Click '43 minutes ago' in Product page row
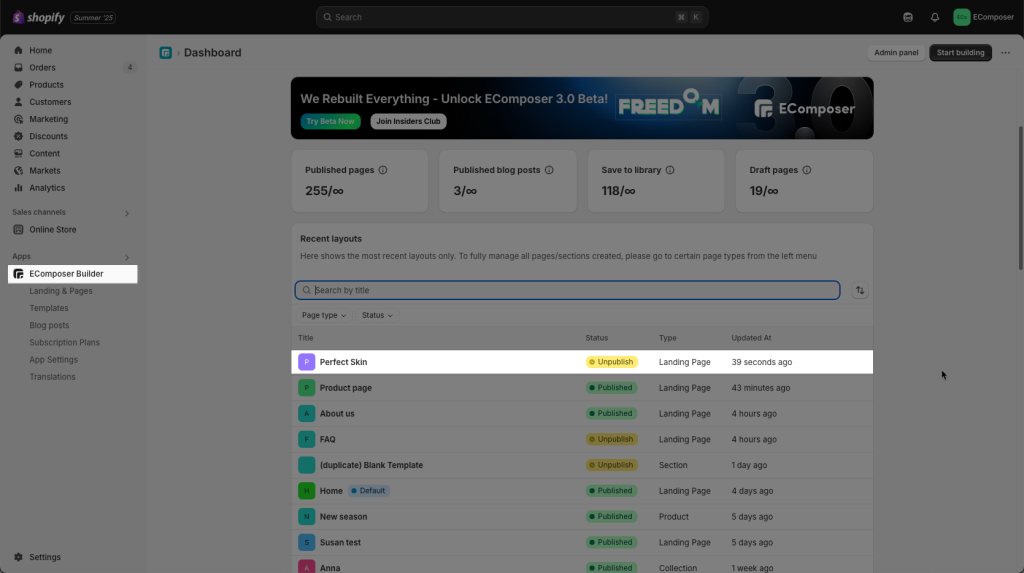The width and height of the screenshot is (1024, 573). tap(760, 387)
